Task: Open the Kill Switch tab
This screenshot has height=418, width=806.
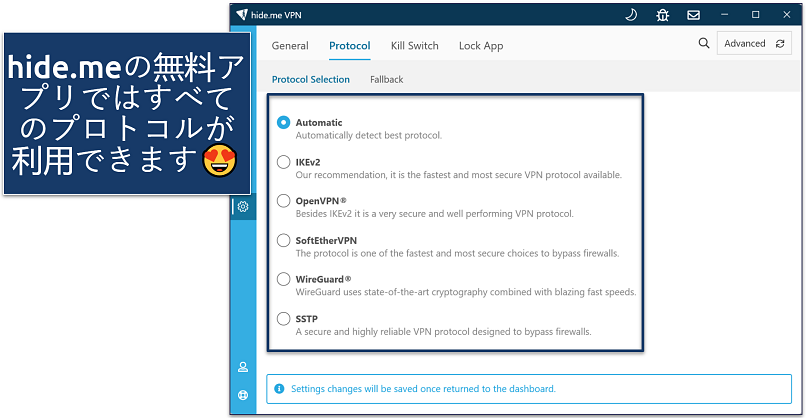Action: 414,46
